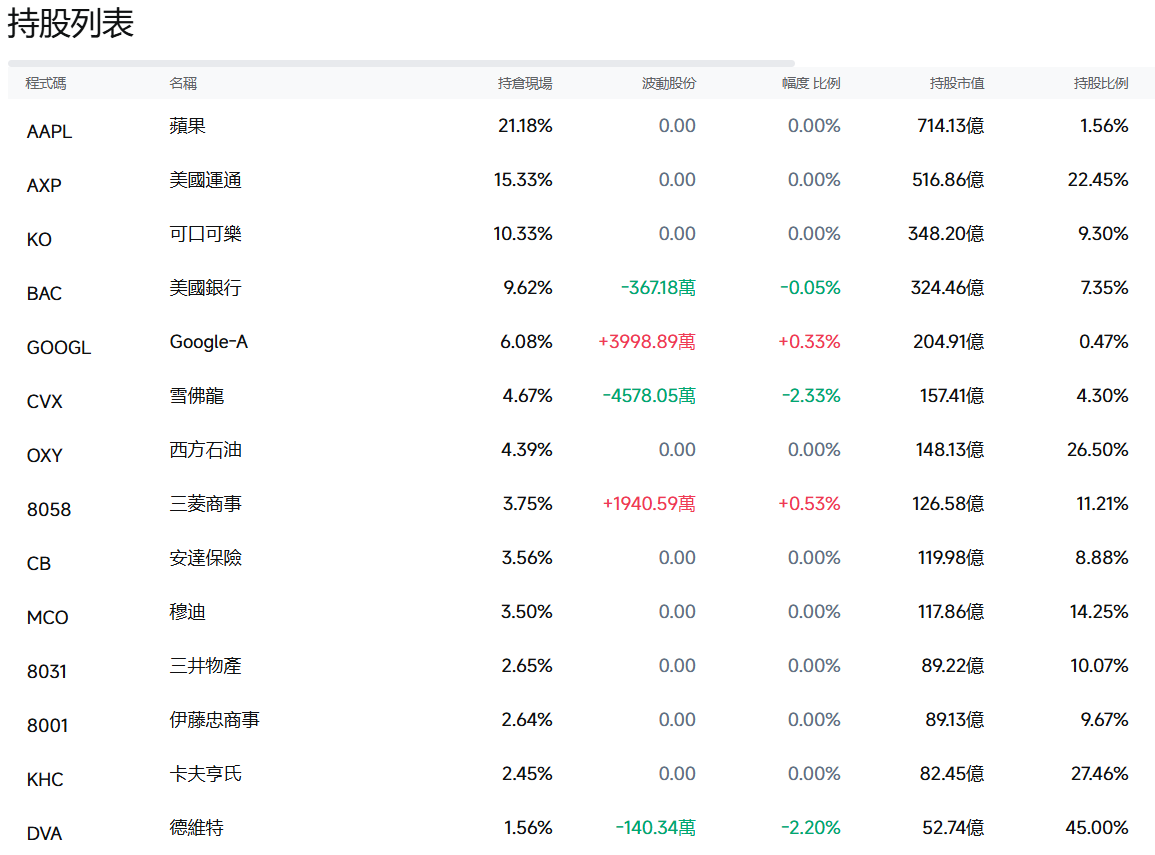This screenshot has width=1155, height=855.
Task: Click the 持股列表 page heading
Action: click(71, 23)
